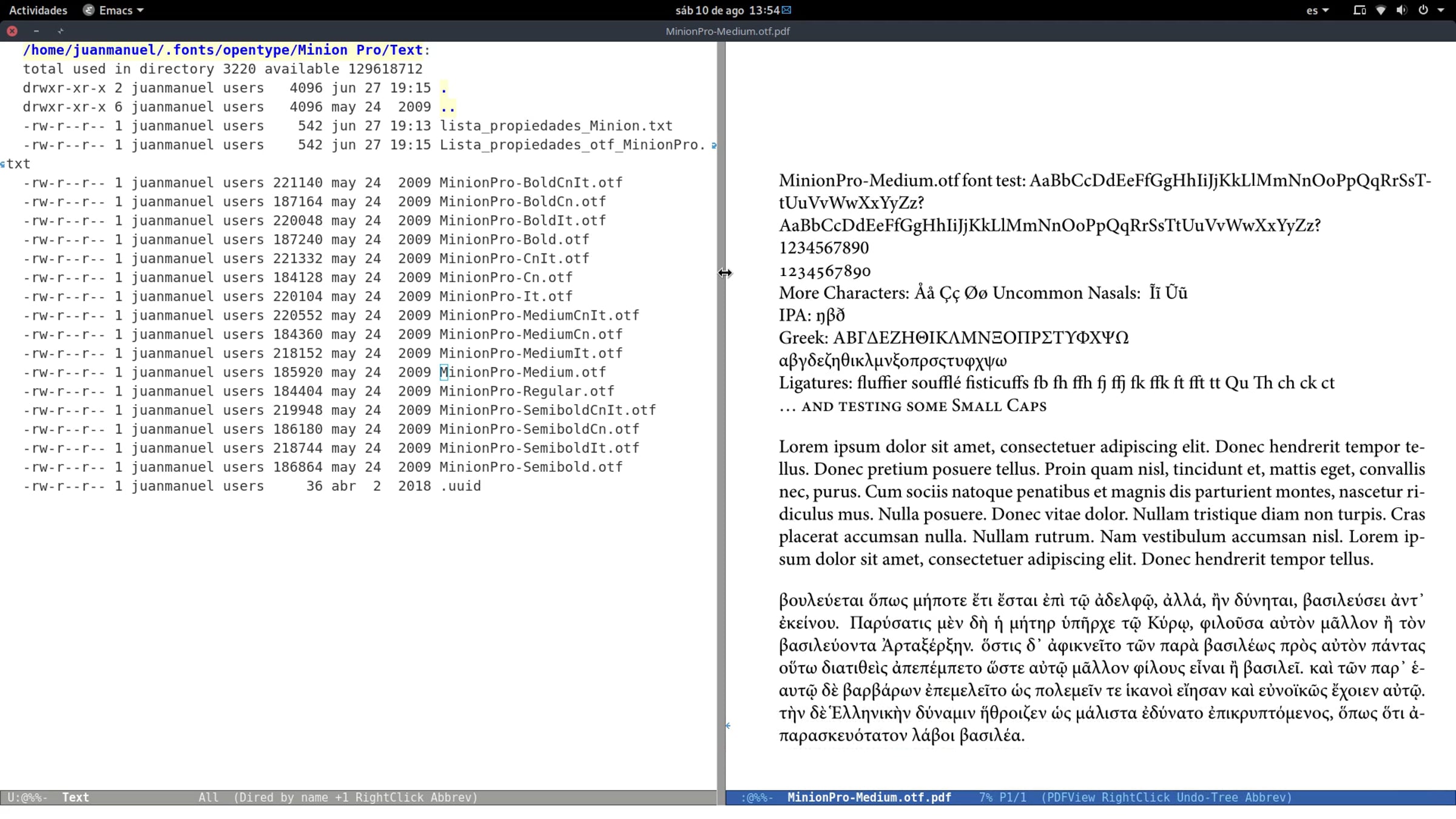Click the notification envelope icon beside the clock
The image size is (1456, 819).
[x=787, y=10]
